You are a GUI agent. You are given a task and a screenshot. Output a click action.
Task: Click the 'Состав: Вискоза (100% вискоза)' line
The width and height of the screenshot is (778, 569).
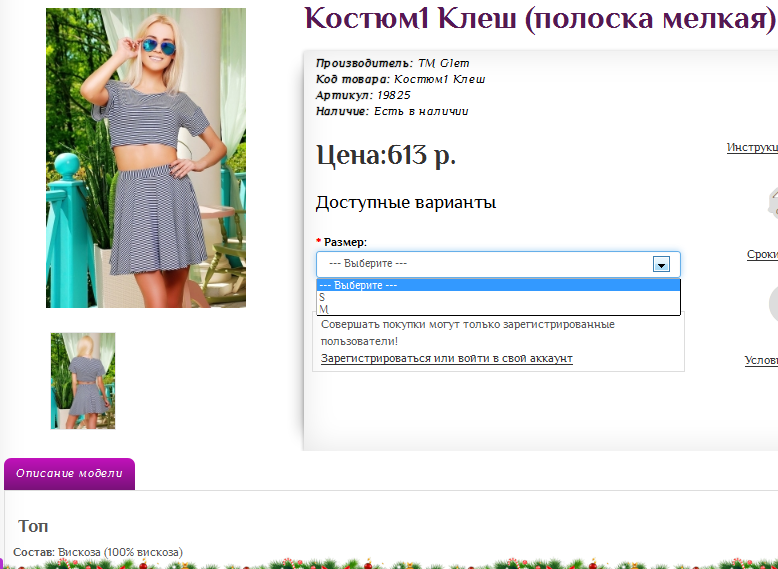click(98, 552)
